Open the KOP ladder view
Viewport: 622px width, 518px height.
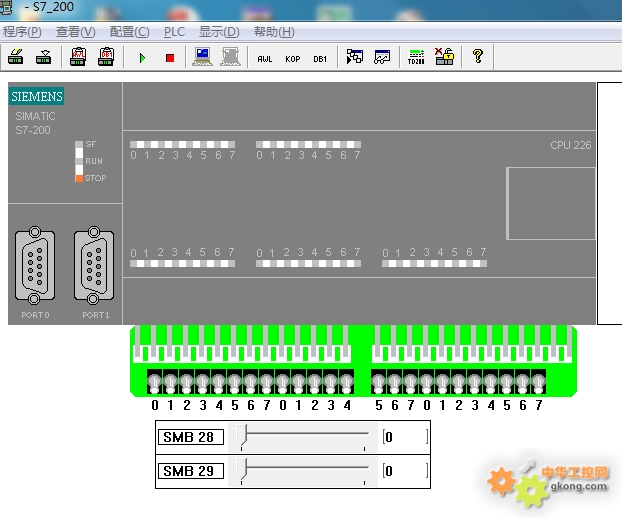coord(293,59)
